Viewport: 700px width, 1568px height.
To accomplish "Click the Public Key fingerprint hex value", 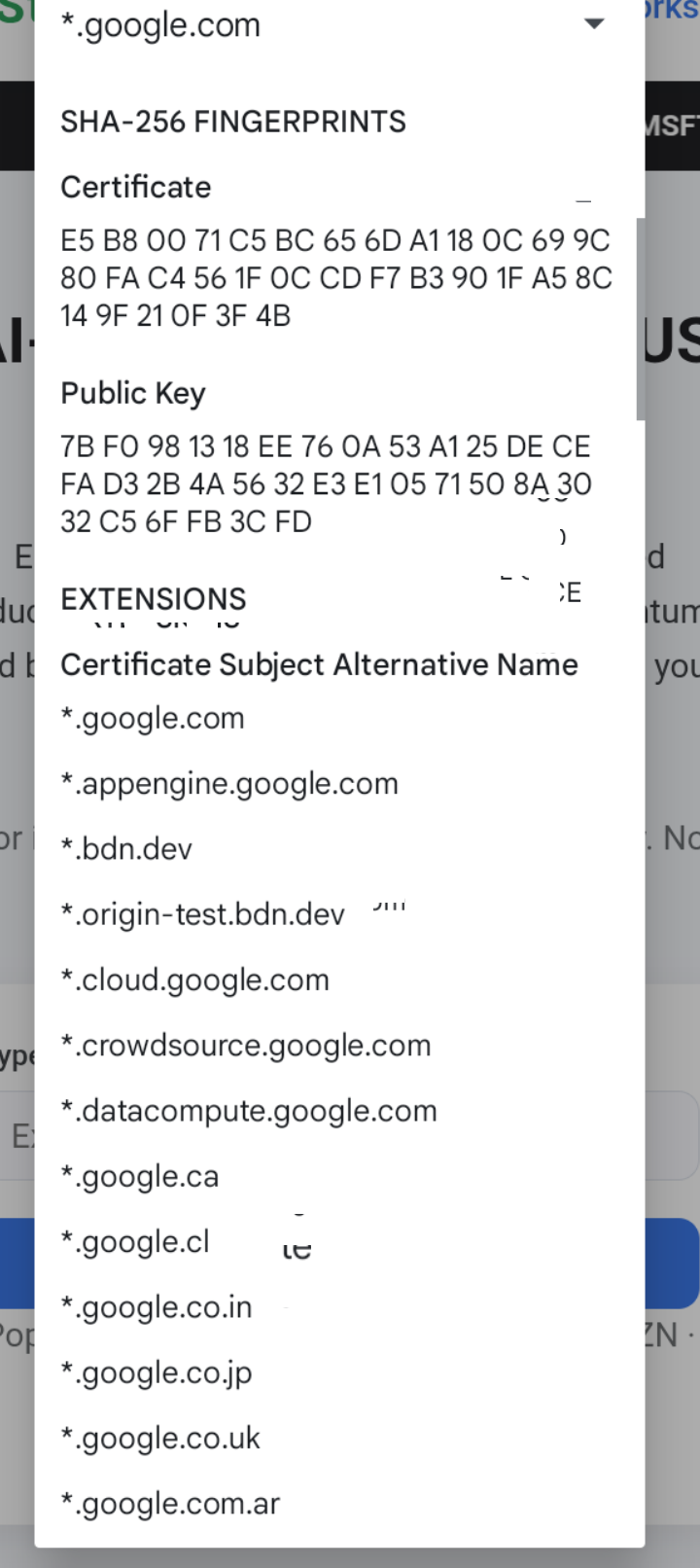I will (x=326, y=484).
